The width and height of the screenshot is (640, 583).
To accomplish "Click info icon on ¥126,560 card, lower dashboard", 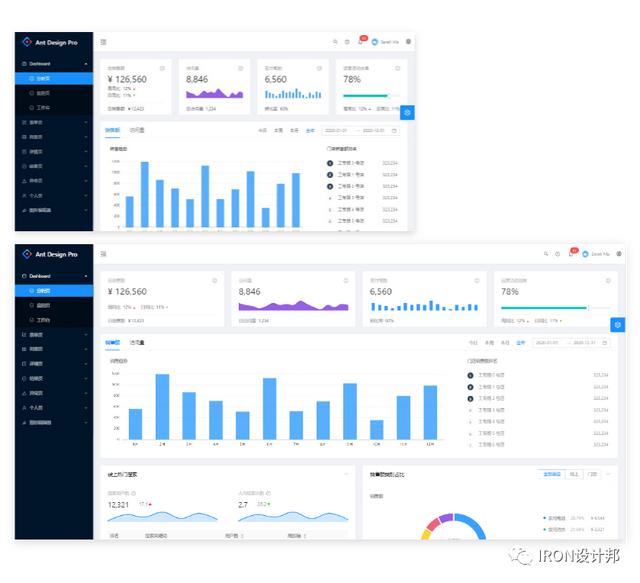I will click(215, 280).
